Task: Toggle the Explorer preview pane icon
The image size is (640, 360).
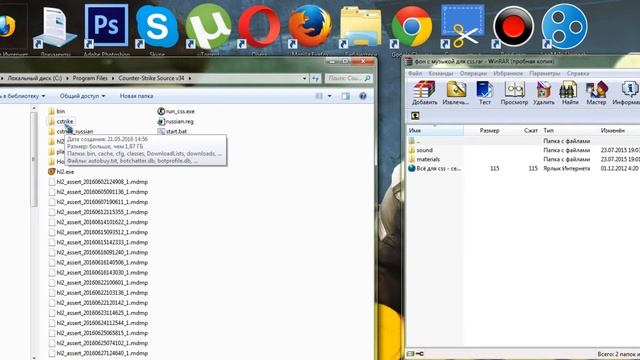Action: pos(345,96)
